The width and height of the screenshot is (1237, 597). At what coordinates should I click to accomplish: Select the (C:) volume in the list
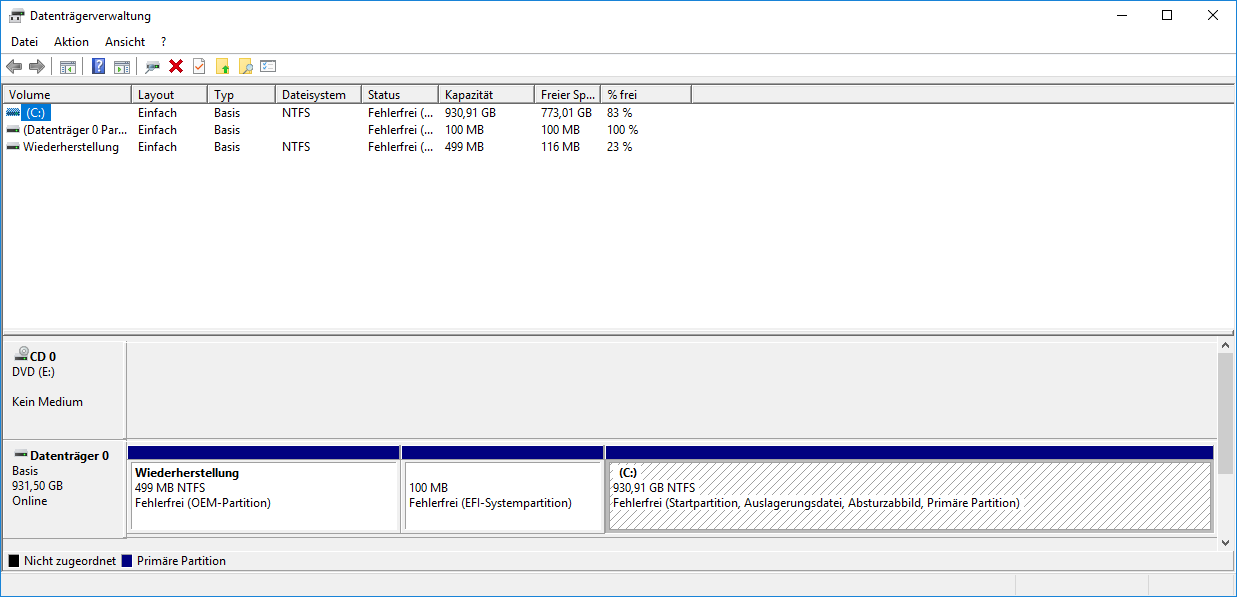(36, 113)
